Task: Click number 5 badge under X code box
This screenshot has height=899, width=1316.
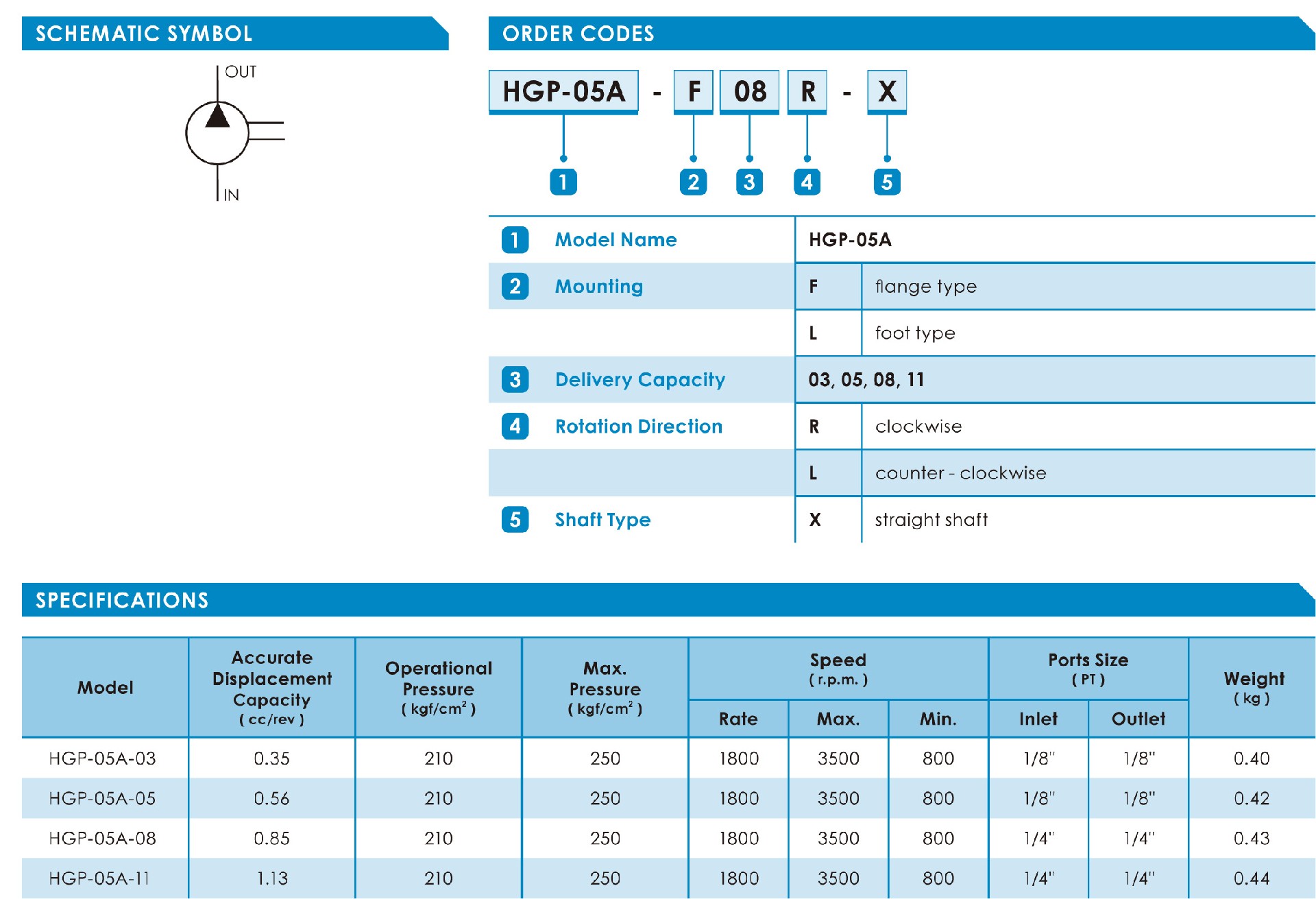Action: pyautogui.click(x=887, y=182)
